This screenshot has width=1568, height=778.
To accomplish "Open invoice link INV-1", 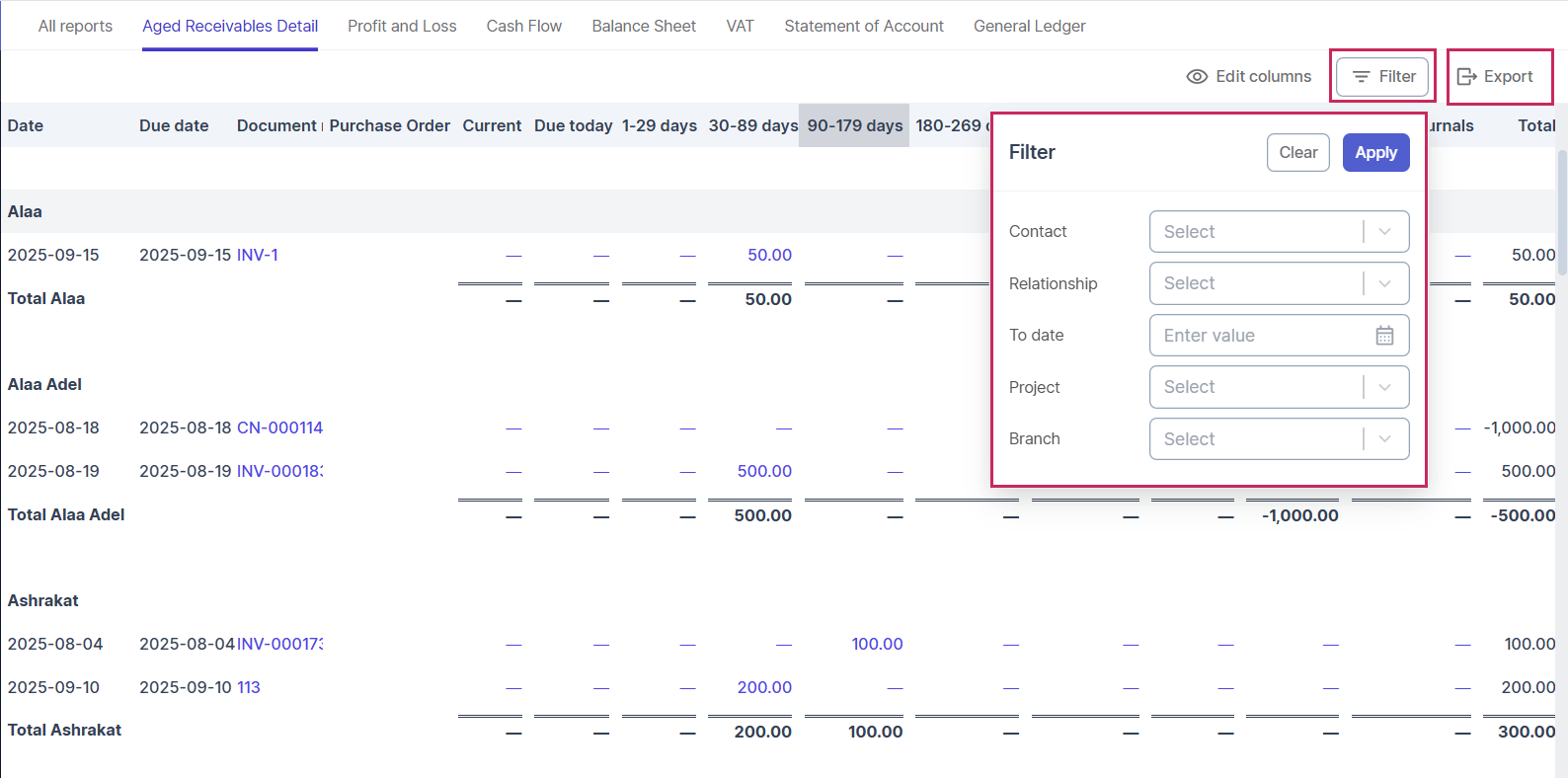I will pyautogui.click(x=257, y=255).
